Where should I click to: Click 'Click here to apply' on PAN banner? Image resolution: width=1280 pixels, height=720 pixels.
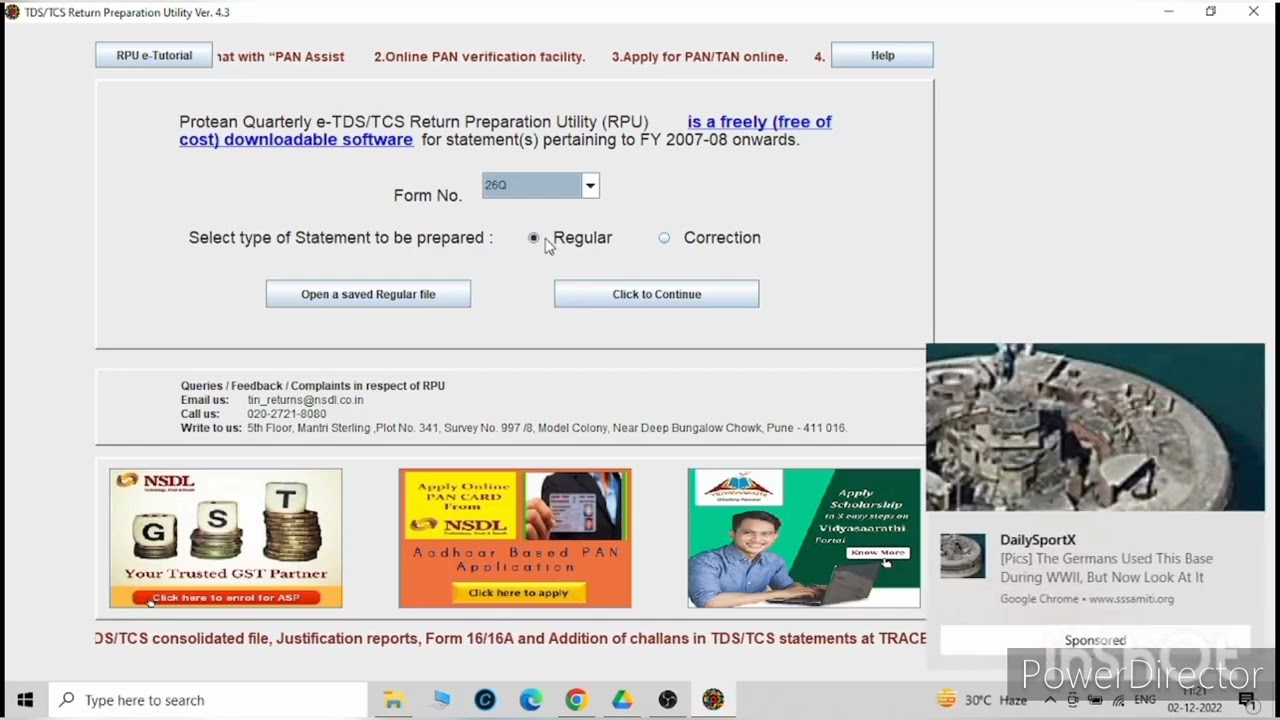[518, 592]
